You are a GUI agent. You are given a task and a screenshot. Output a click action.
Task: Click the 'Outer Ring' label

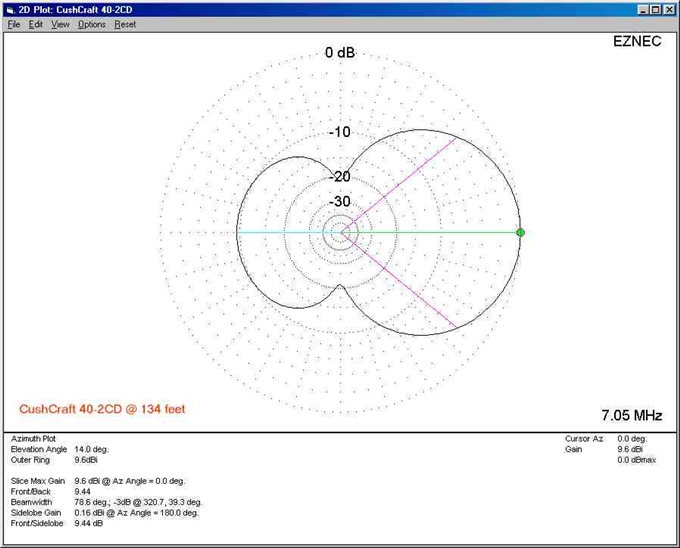(30, 460)
